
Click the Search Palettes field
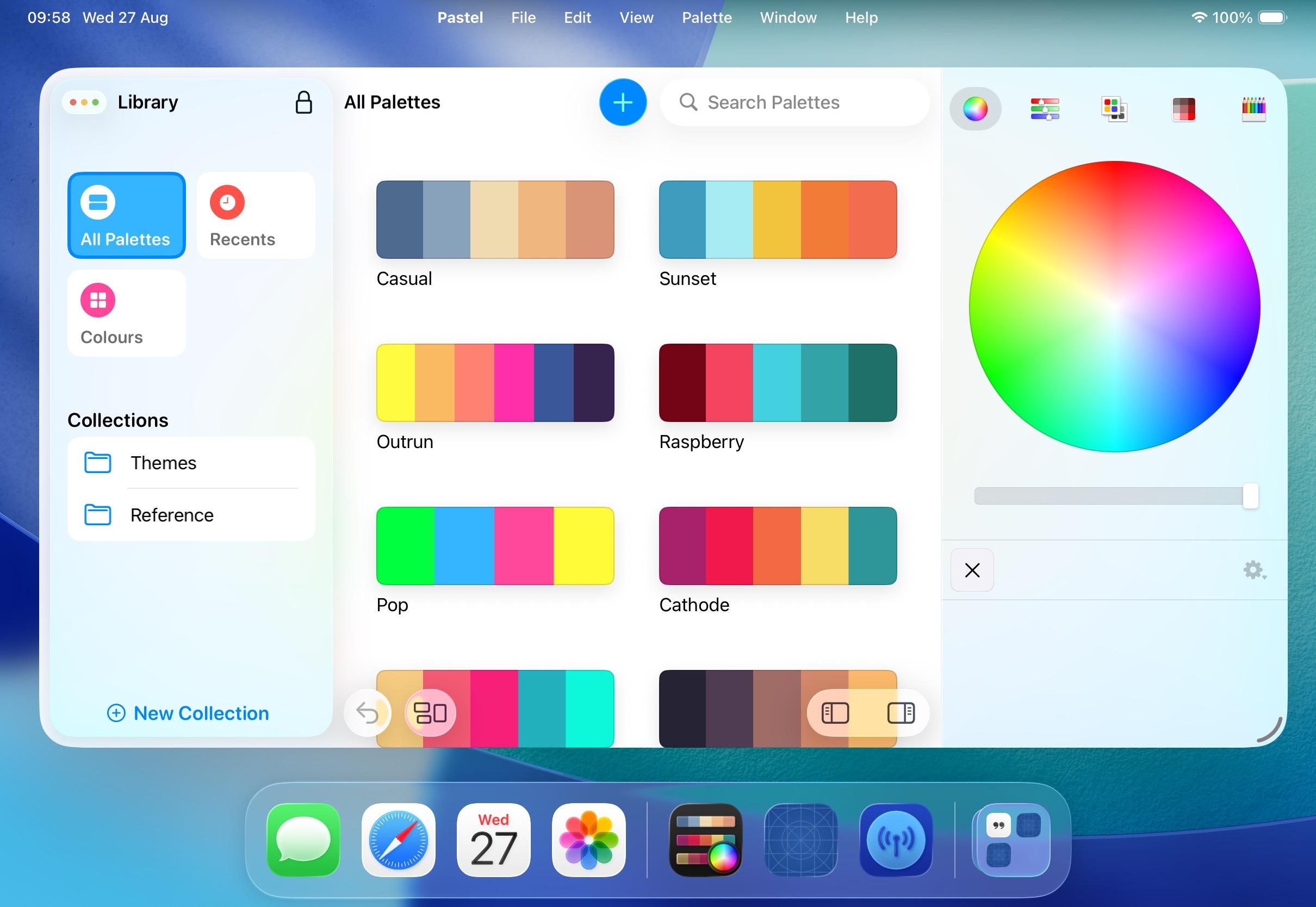(x=794, y=102)
